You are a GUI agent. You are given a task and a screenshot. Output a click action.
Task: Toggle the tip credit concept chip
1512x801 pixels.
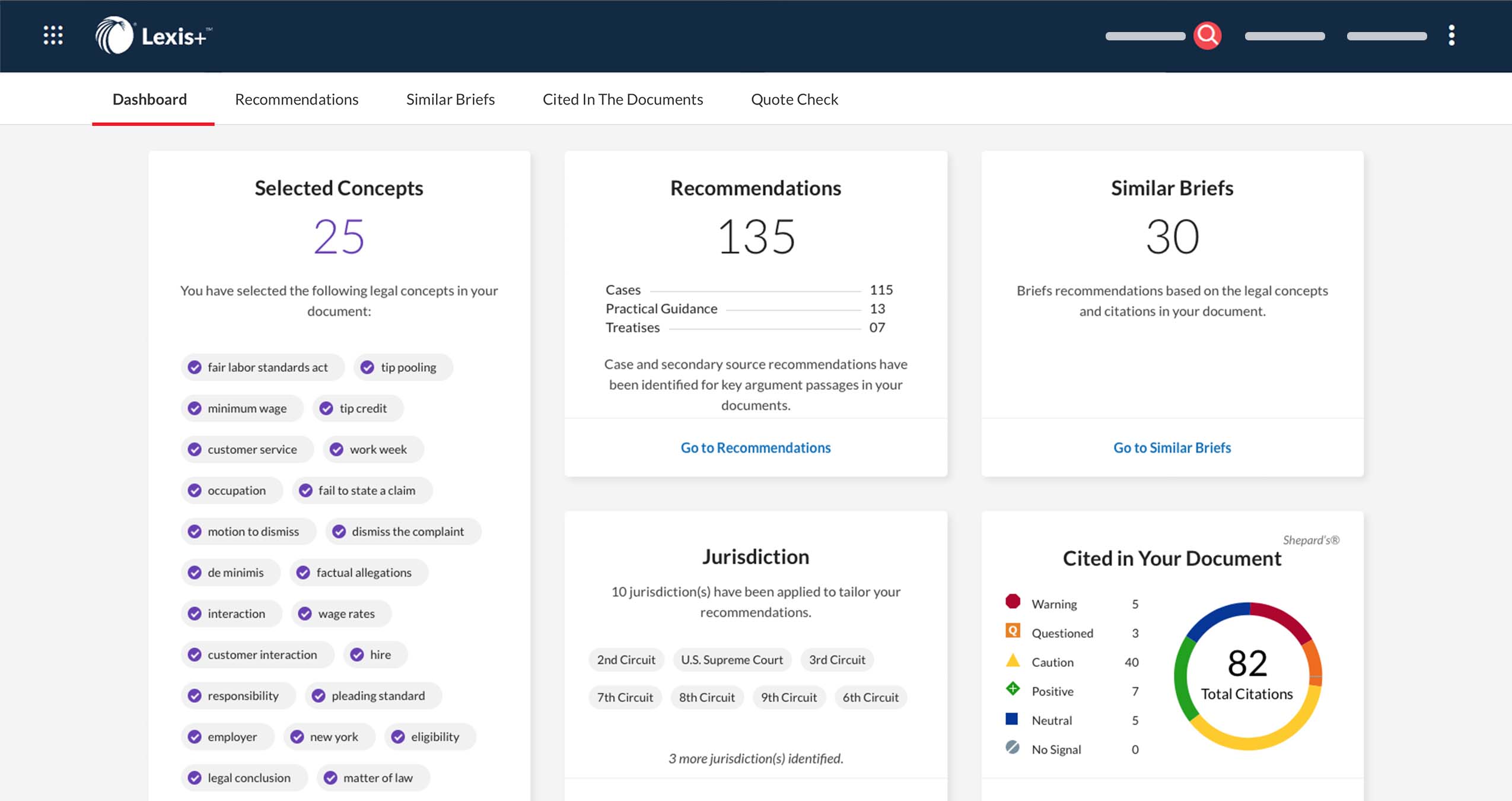click(x=358, y=408)
